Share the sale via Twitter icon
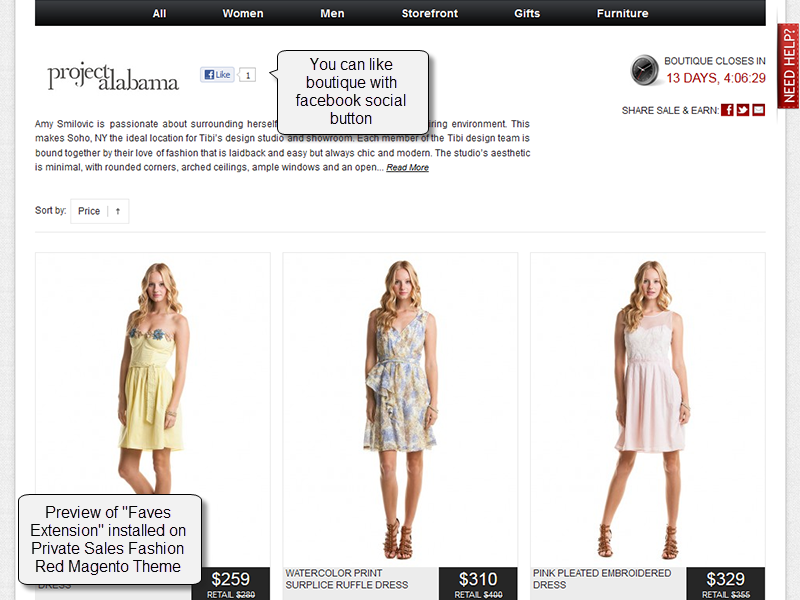The height and width of the screenshot is (600, 800). (x=743, y=110)
